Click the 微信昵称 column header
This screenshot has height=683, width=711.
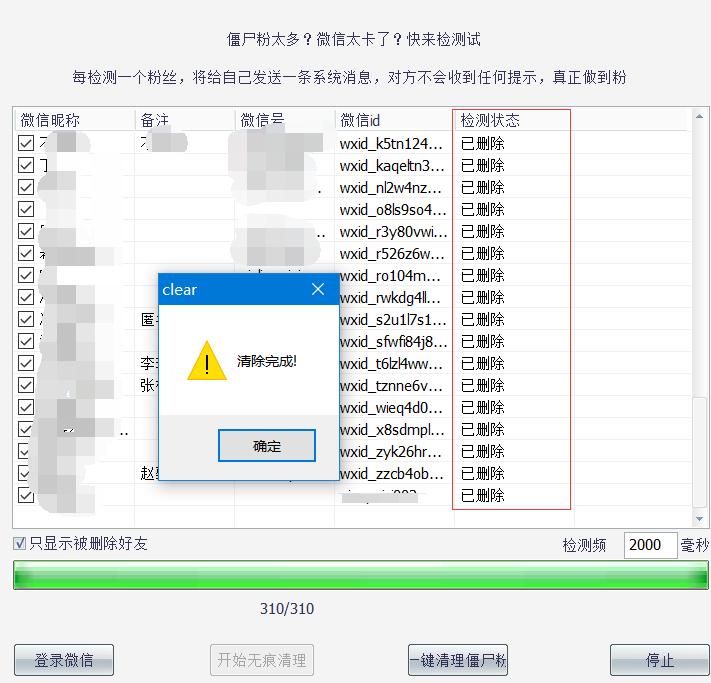75,120
